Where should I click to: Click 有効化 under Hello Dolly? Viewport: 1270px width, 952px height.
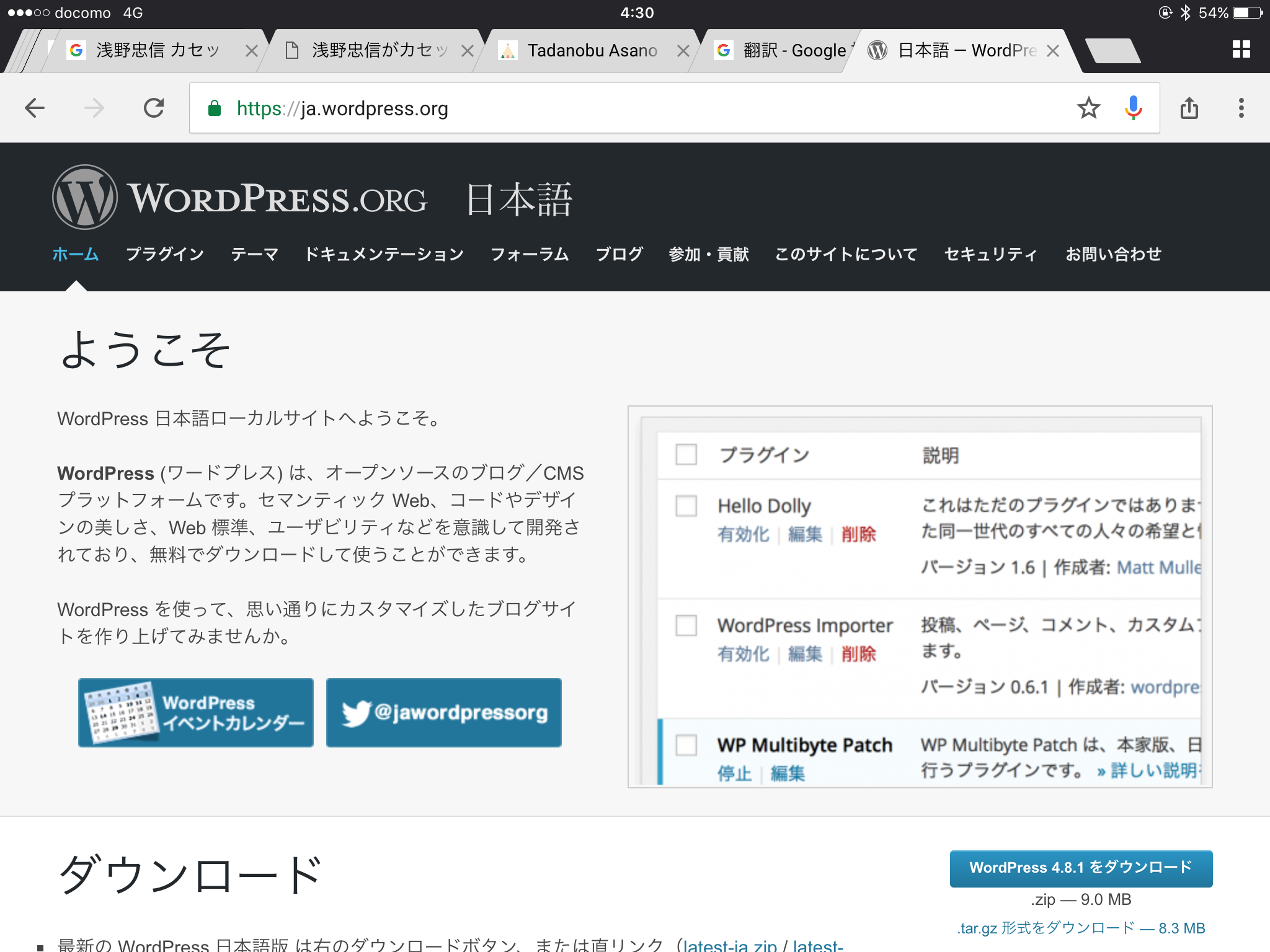[x=743, y=534]
